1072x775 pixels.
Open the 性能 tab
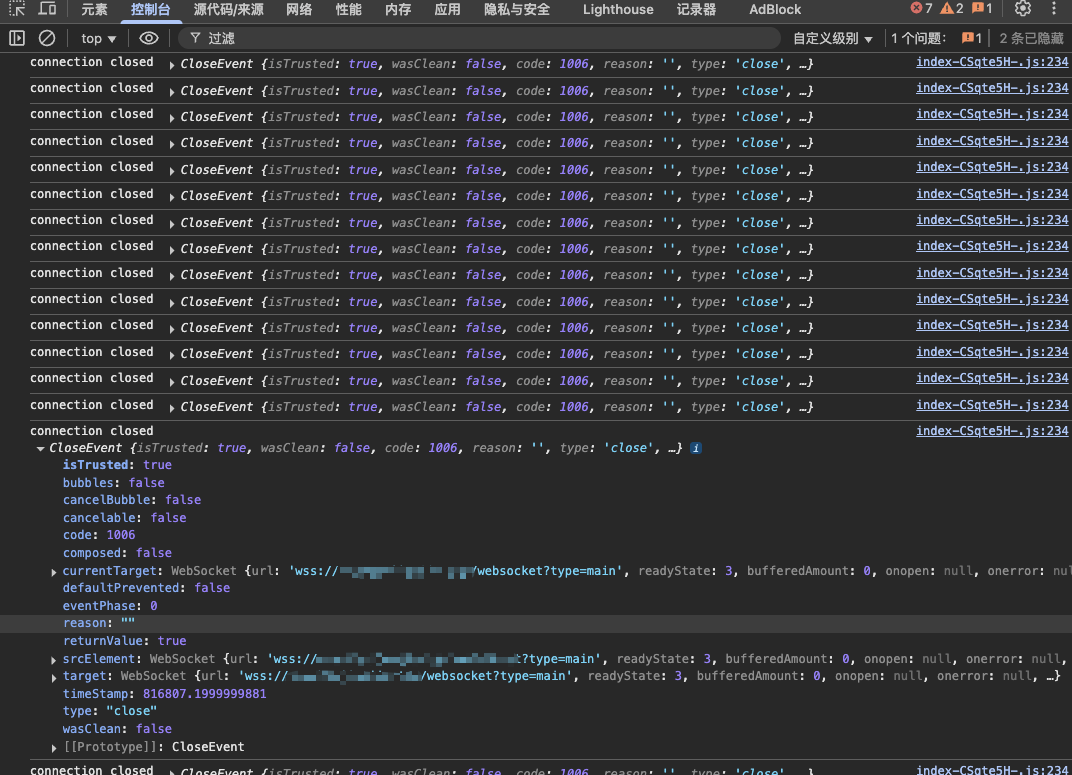pyautogui.click(x=349, y=10)
